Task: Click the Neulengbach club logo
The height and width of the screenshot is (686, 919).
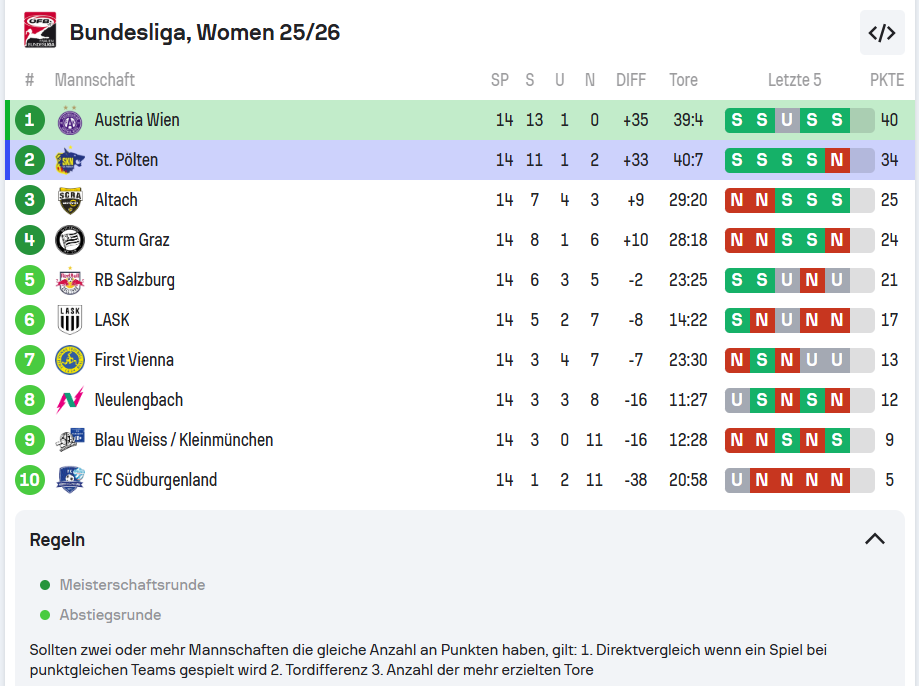Action: tap(70, 400)
